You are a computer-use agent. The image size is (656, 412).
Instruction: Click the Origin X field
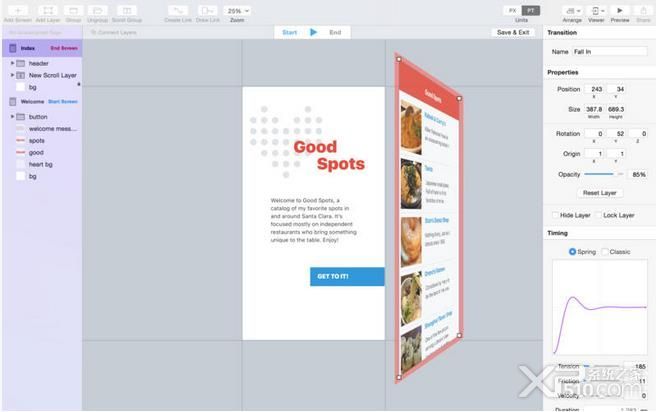(x=594, y=154)
